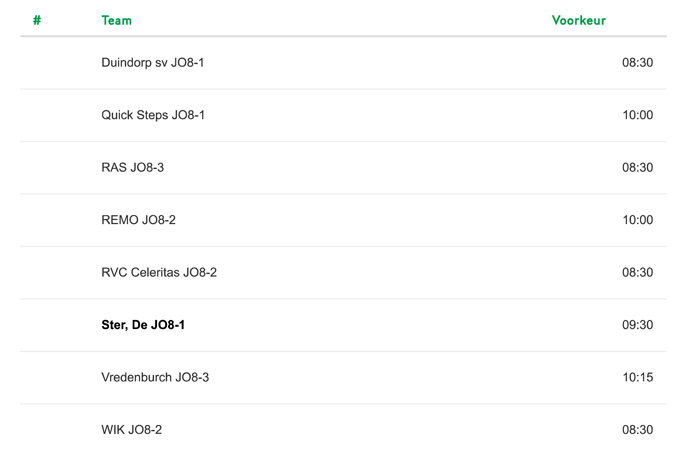The image size is (684, 454).
Task: Select bold Ster, De JO8-1 team
Action: (143, 325)
